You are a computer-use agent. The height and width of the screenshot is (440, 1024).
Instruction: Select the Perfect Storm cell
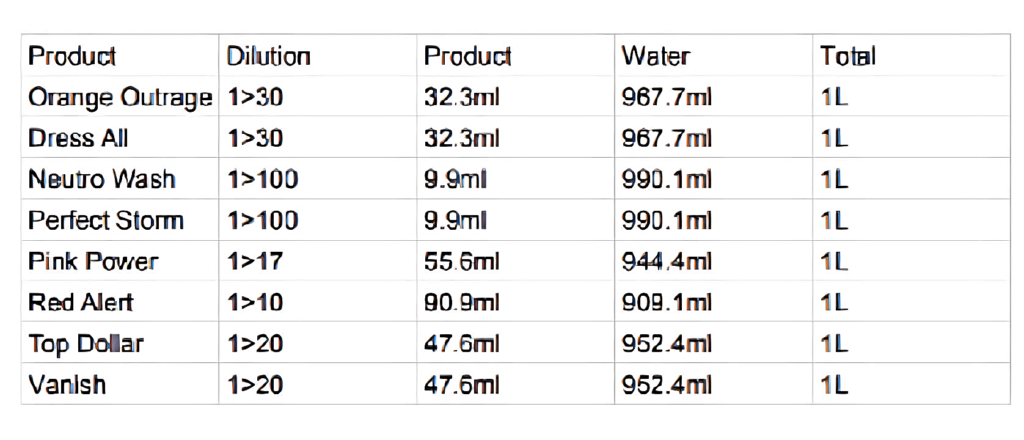[x=105, y=221]
